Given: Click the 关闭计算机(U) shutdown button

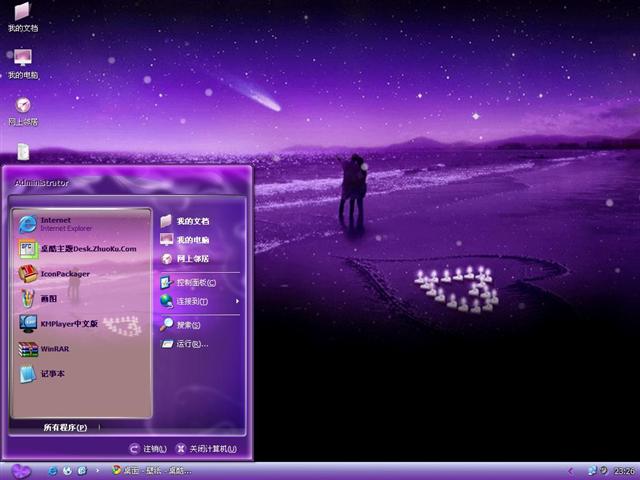Looking at the screenshot, I should (207, 449).
